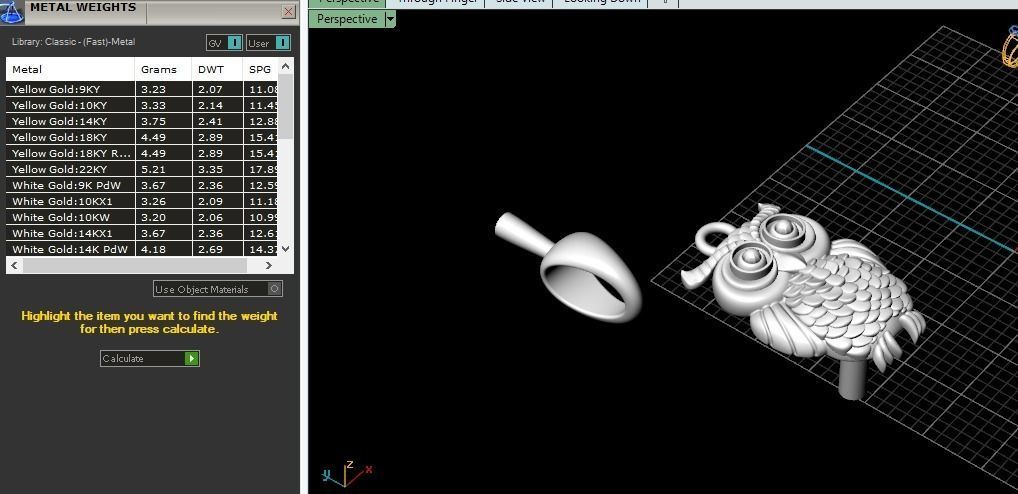Click the horizontal scroll-left arrow
Viewport: 1018px width, 494px height.
[x=15, y=265]
